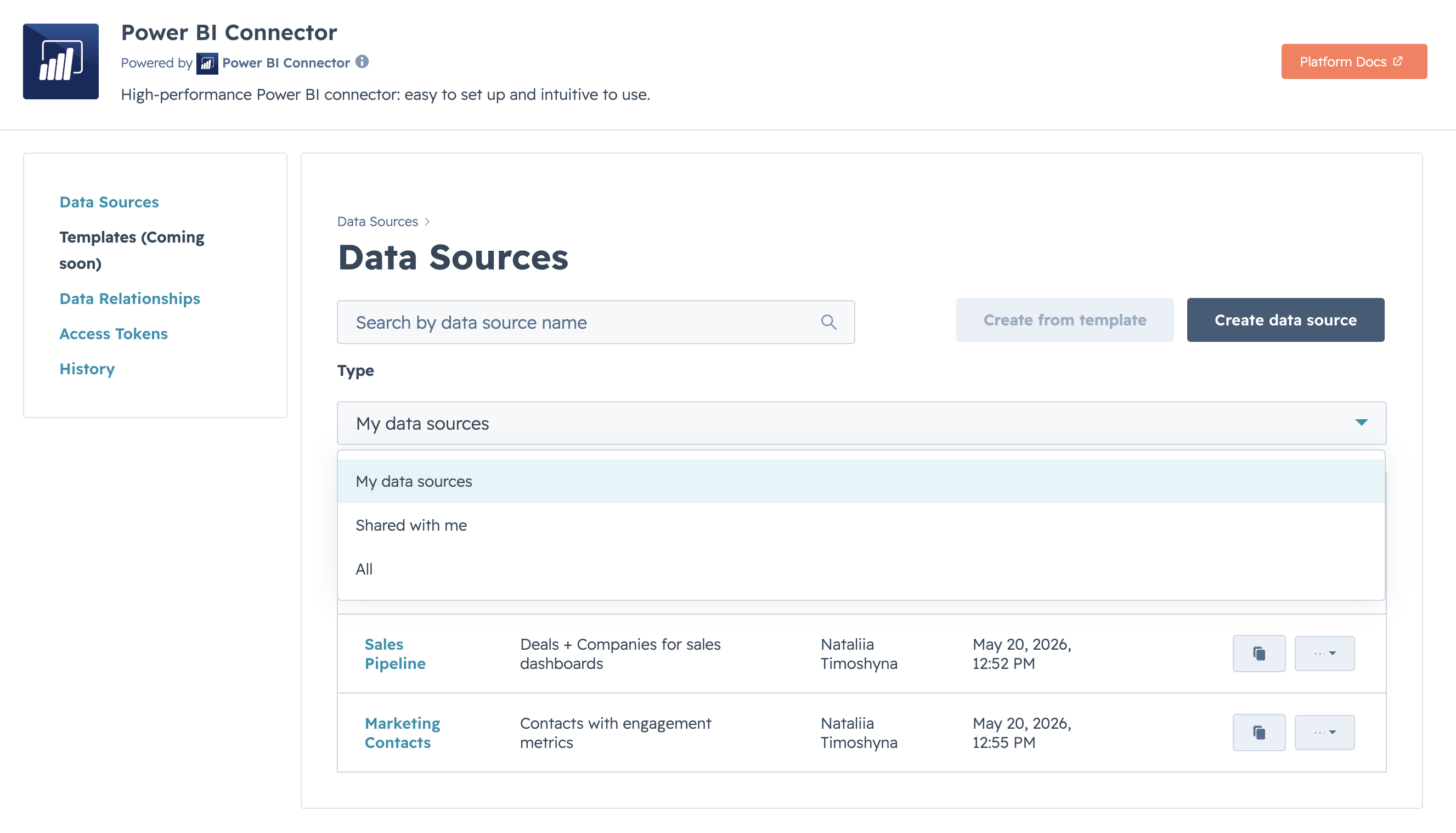Focus the Search by data source name field

click(x=596, y=322)
